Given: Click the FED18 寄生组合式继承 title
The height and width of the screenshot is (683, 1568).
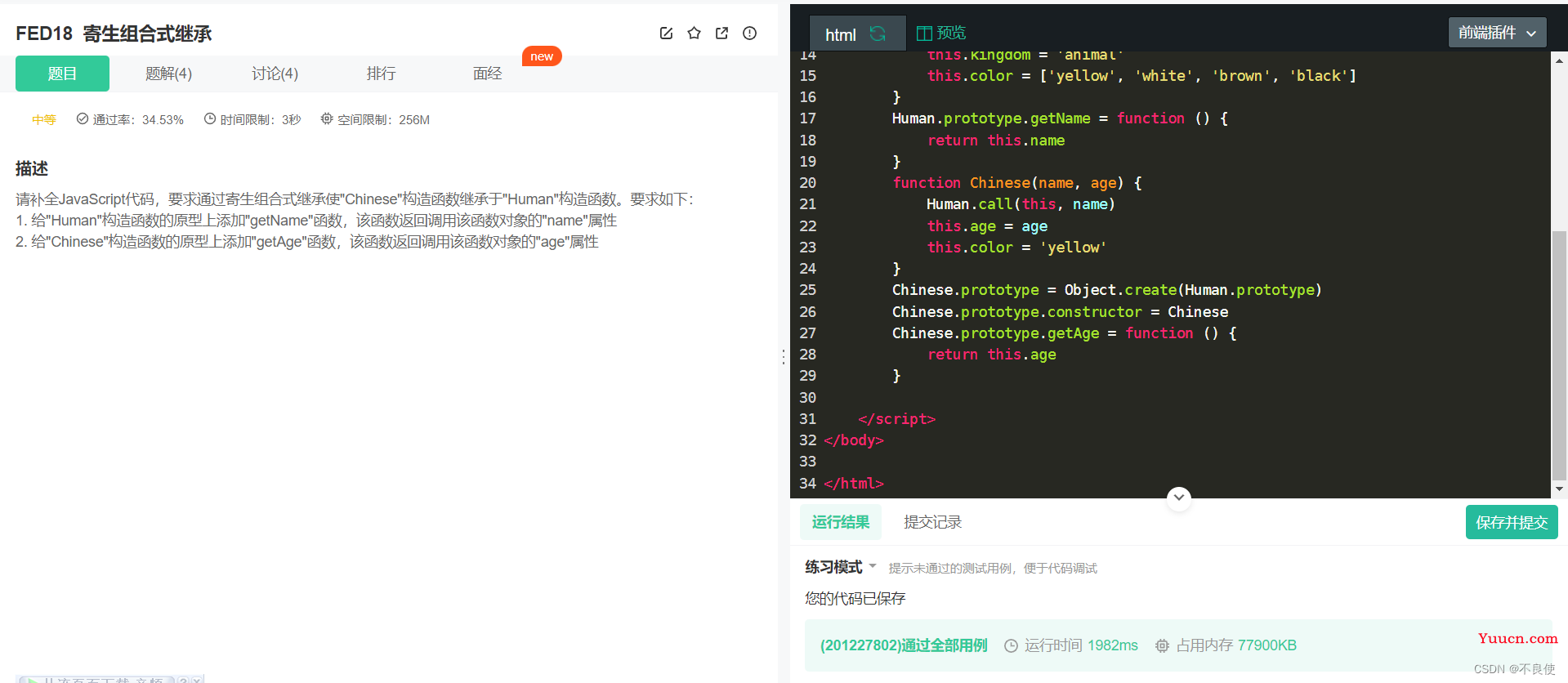Looking at the screenshot, I should click(114, 33).
